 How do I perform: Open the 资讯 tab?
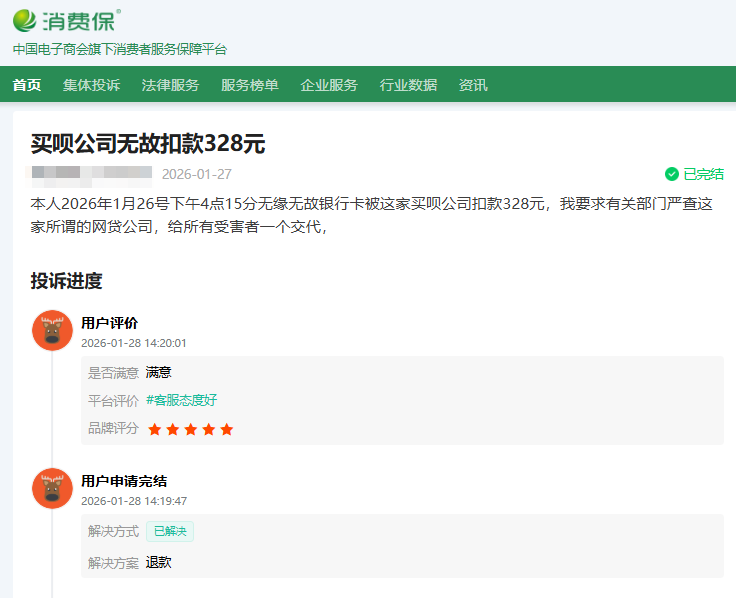pyautogui.click(x=473, y=85)
